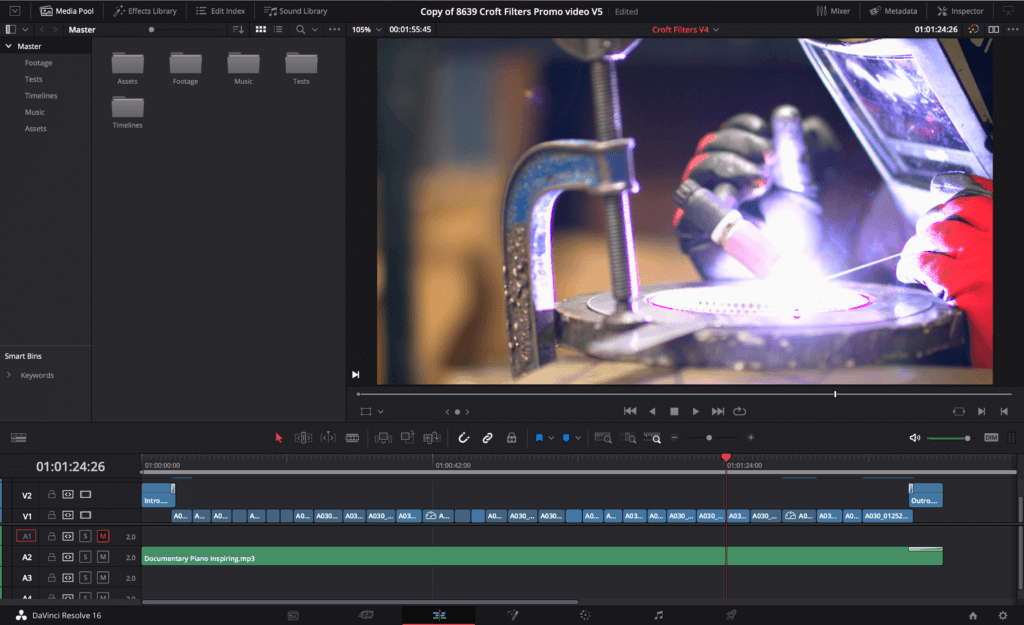This screenshot has height=625, width=1024.
Task: Toggle Solo on audio track A2
Action: (x=85, y=557)
